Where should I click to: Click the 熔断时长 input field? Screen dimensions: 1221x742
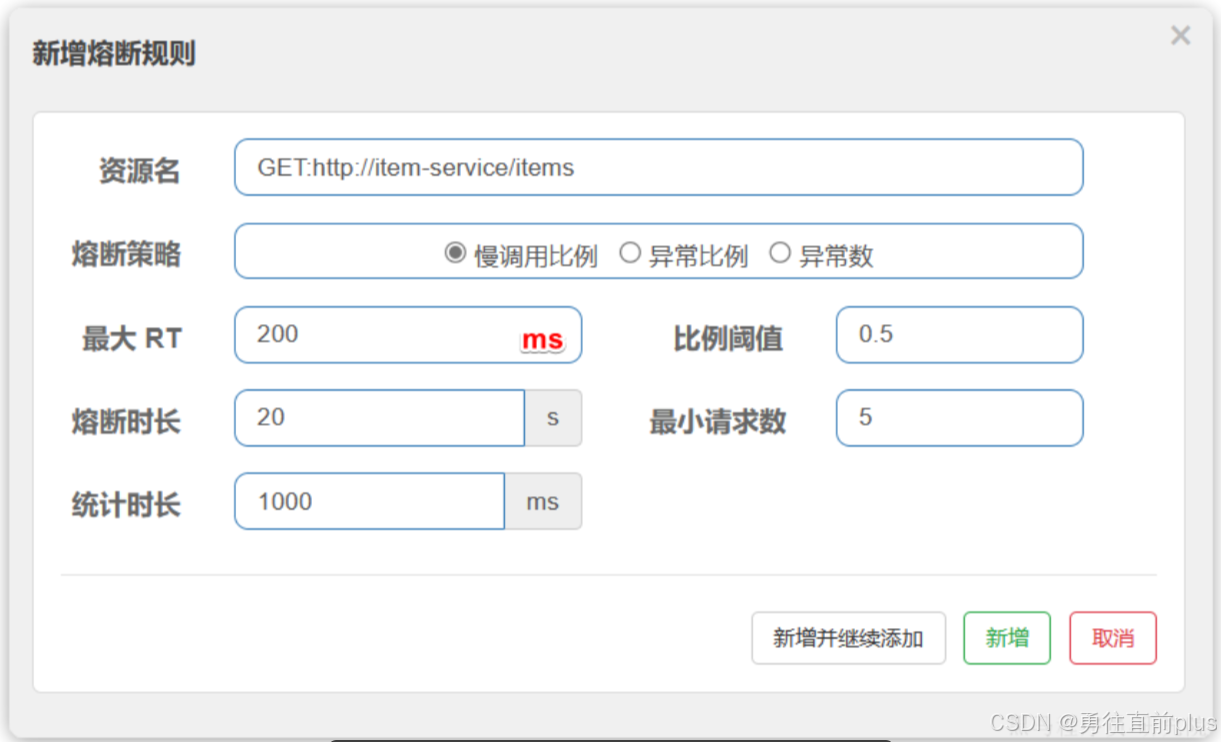tap(380, 418)
